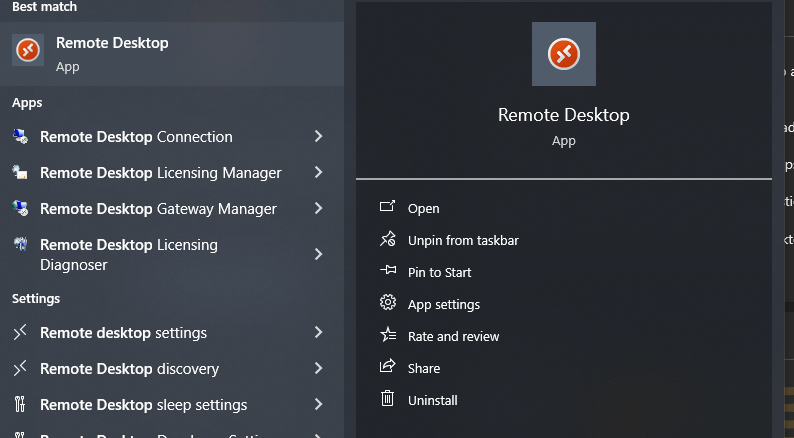Expand Remote Desktop sleep settings chevron
The height and width of the screenshot is (438, 794).
click(x=318, y=405)
